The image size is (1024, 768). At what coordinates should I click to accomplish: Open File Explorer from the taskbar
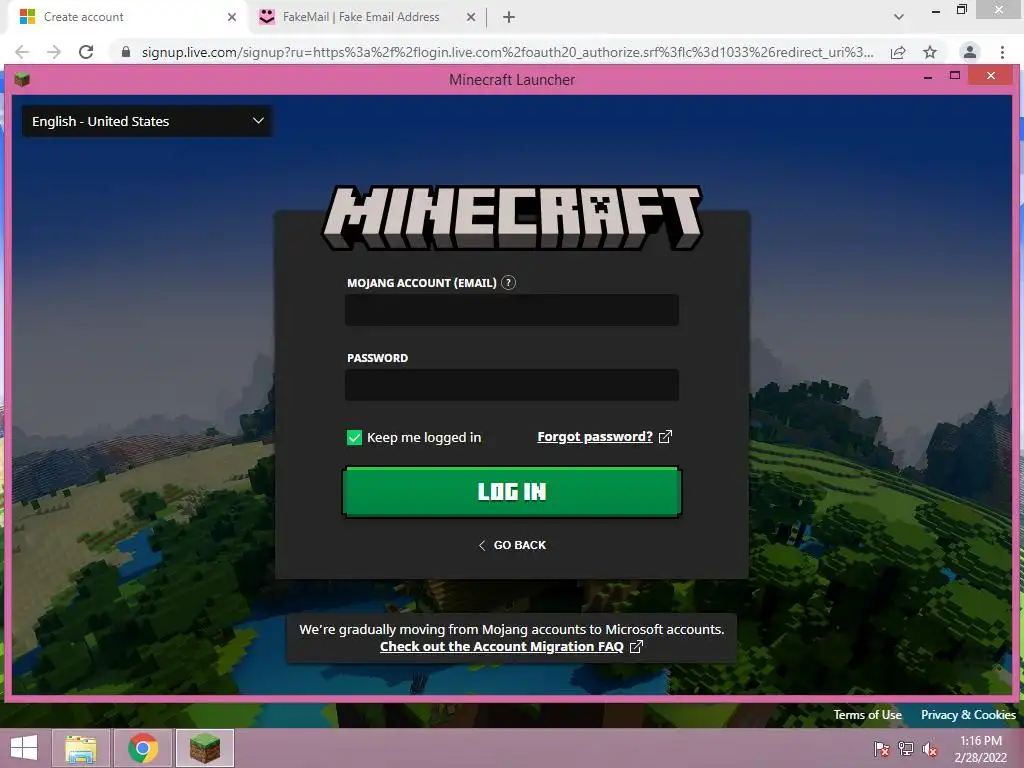[81, 748]
